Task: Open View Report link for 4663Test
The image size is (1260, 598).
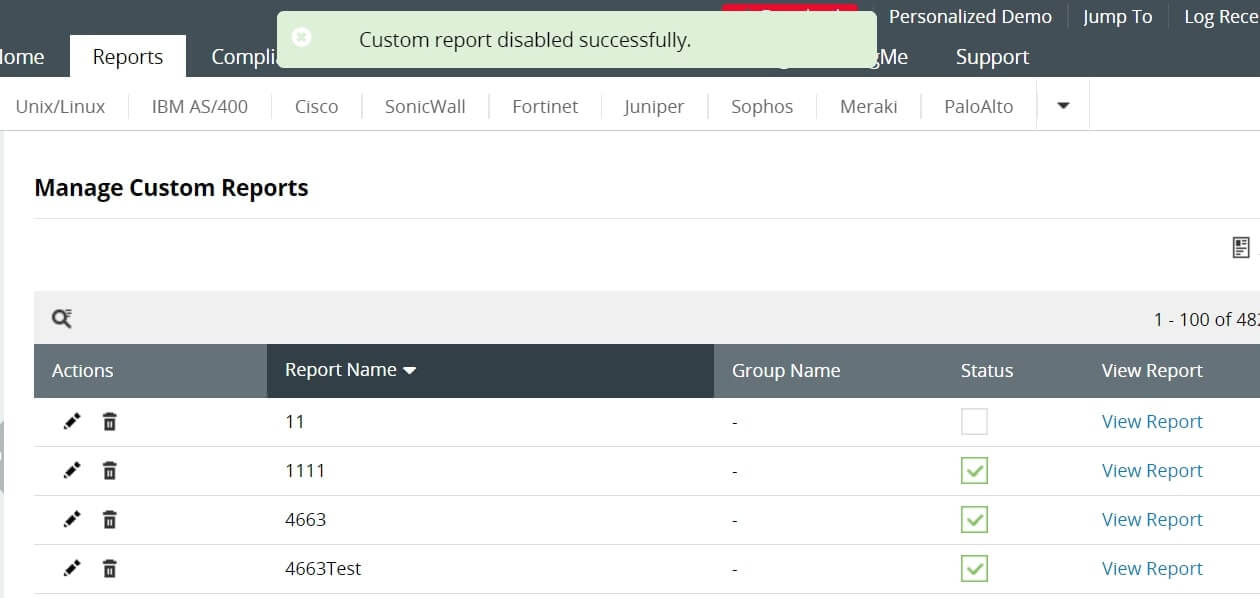Action: tap(1152, 569)
